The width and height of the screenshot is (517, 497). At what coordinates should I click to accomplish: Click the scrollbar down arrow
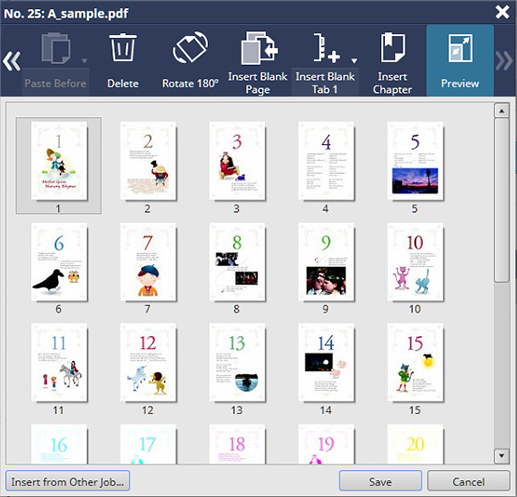(502, 455)
